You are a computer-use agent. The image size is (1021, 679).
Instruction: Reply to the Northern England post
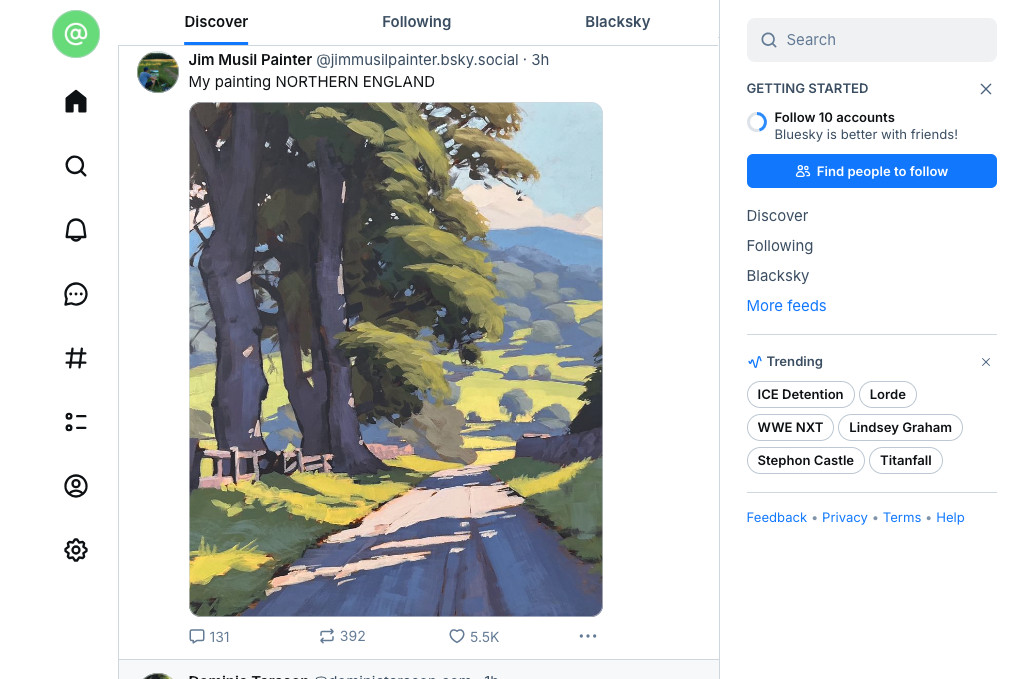click(209, 636)
